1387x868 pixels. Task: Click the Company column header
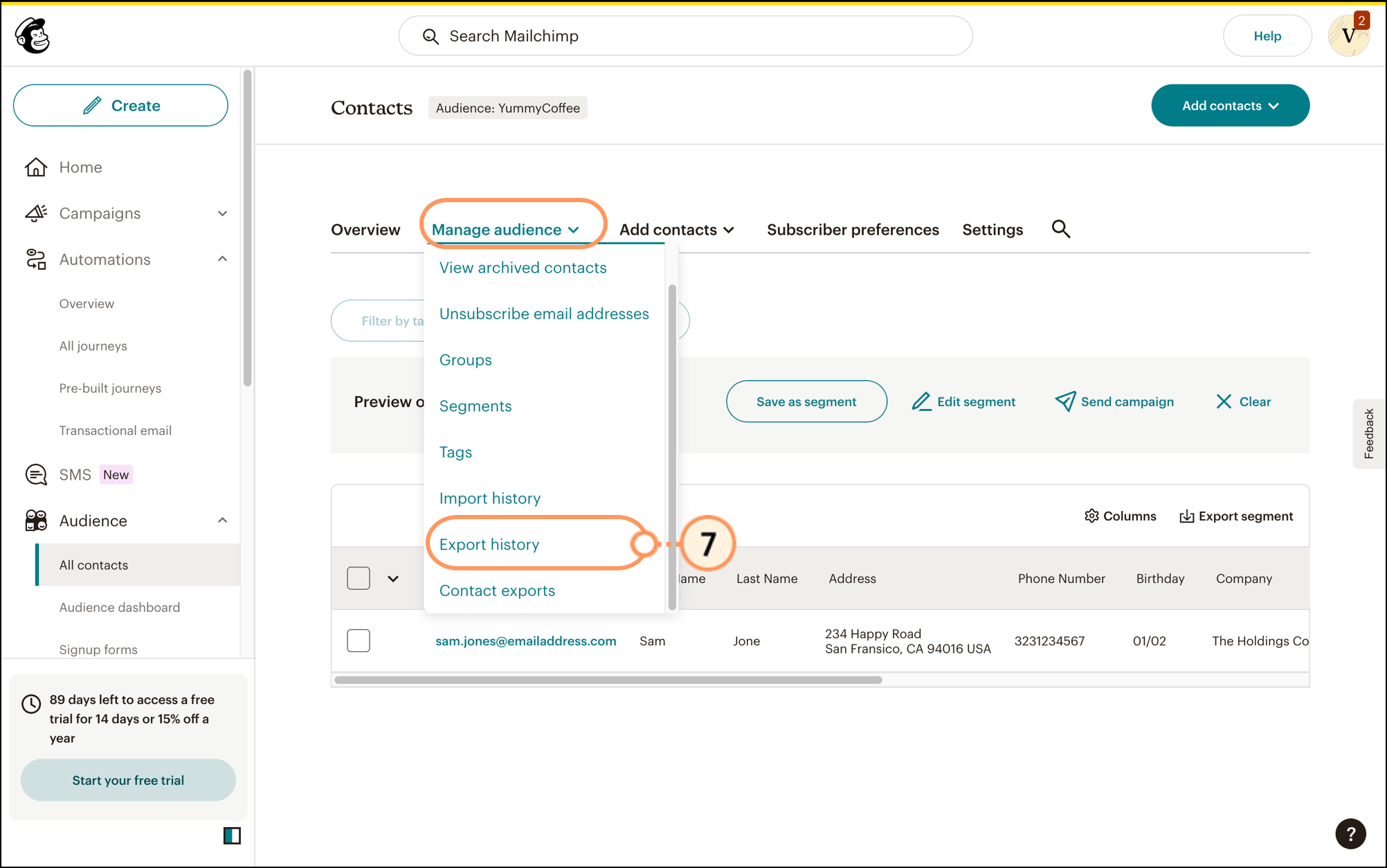pos(1244,579)
